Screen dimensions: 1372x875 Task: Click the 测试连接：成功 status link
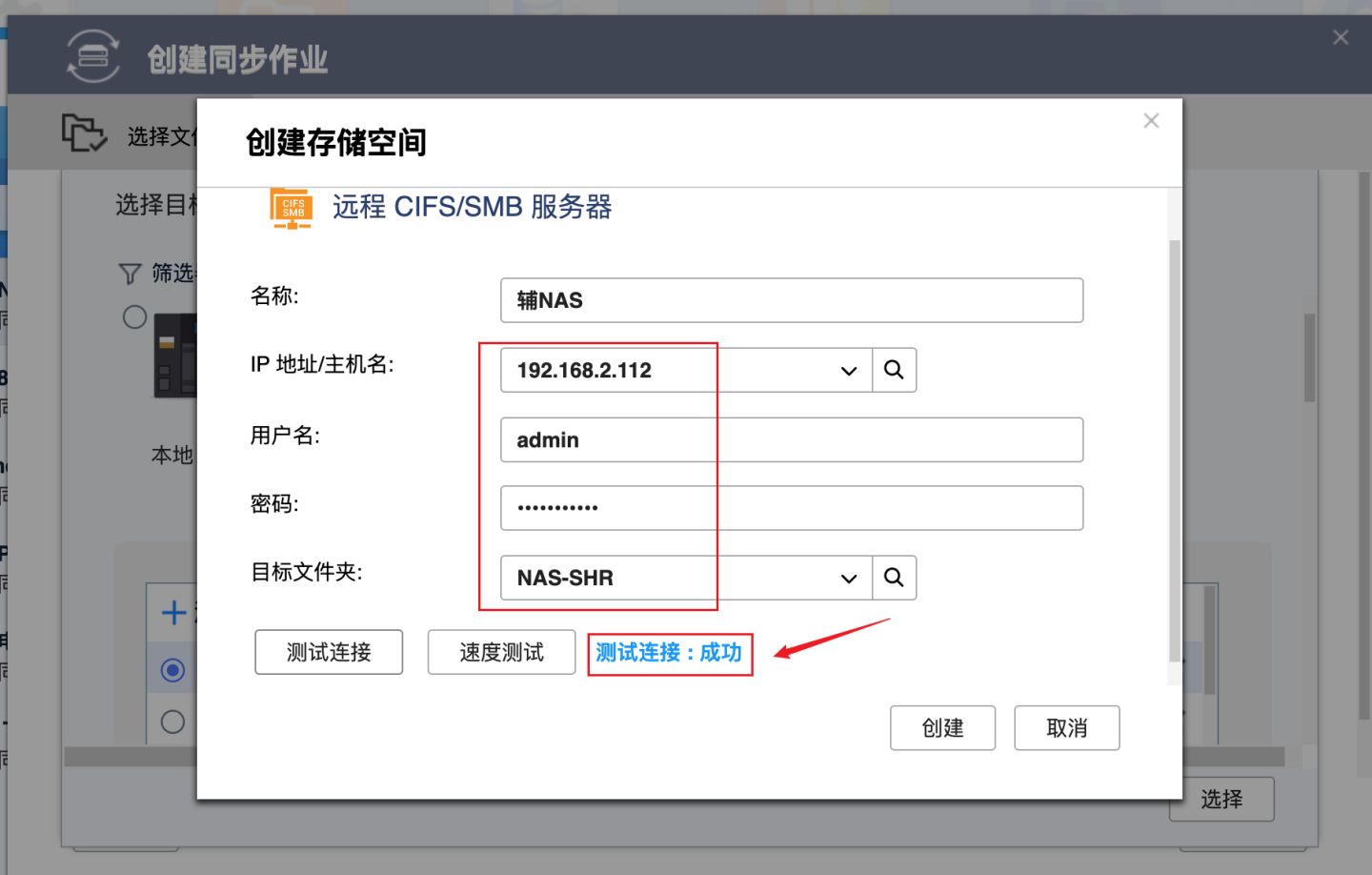670,654
